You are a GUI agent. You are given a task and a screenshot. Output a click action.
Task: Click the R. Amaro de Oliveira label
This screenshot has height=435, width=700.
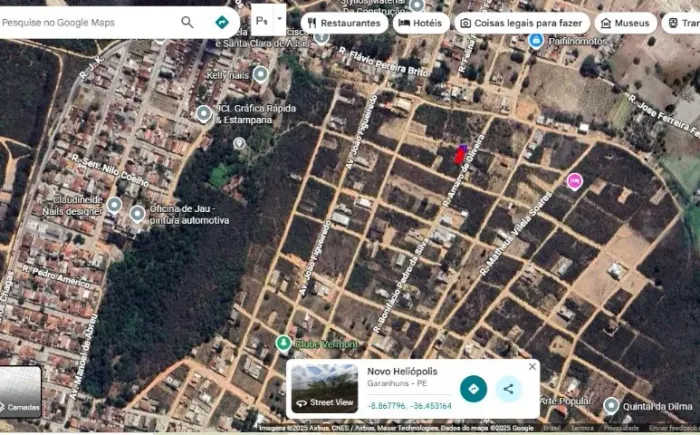click(x=463, y=170)
